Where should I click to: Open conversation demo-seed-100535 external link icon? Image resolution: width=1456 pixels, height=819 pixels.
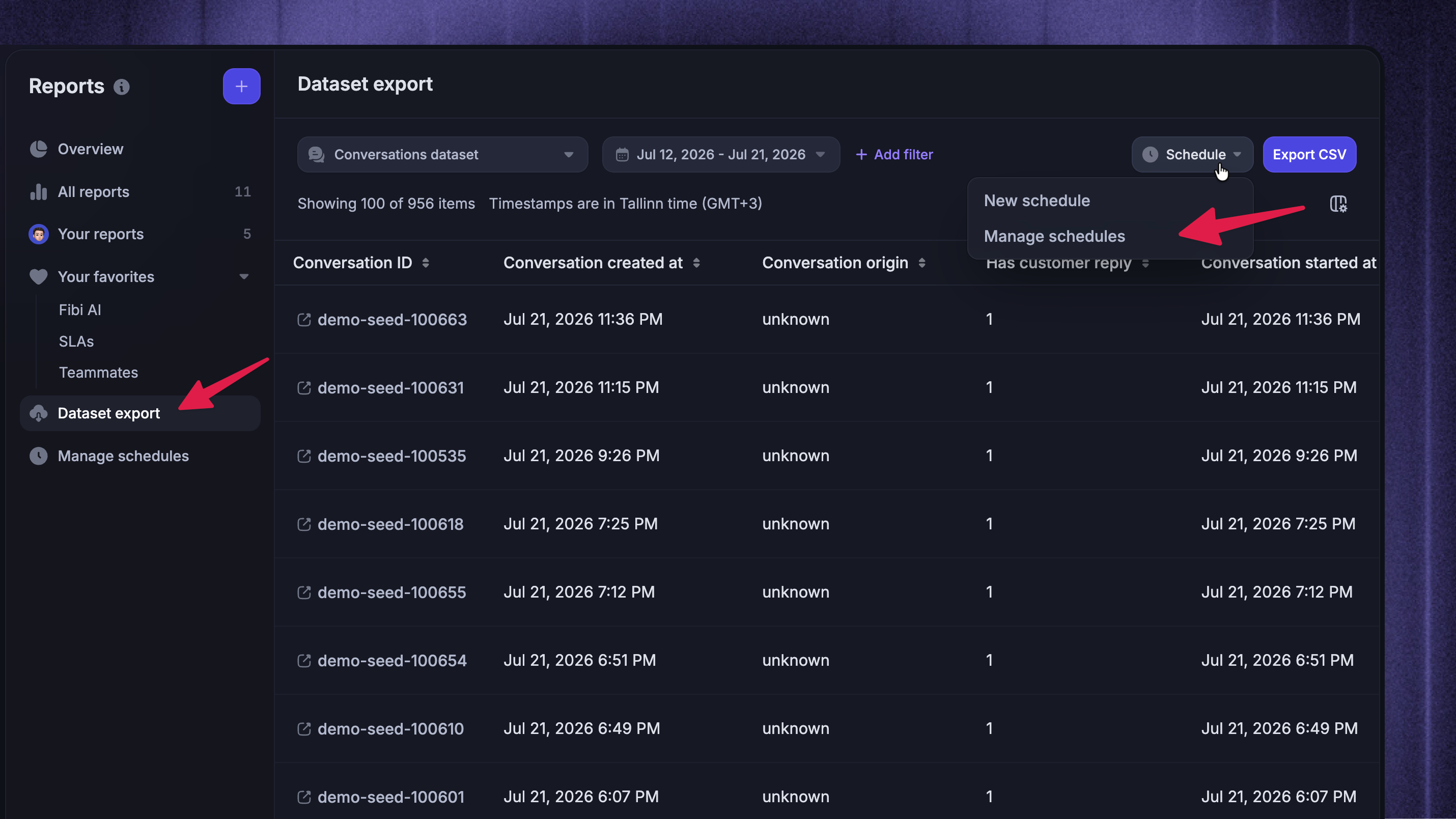pyautogui.click(x=304, y=456)
